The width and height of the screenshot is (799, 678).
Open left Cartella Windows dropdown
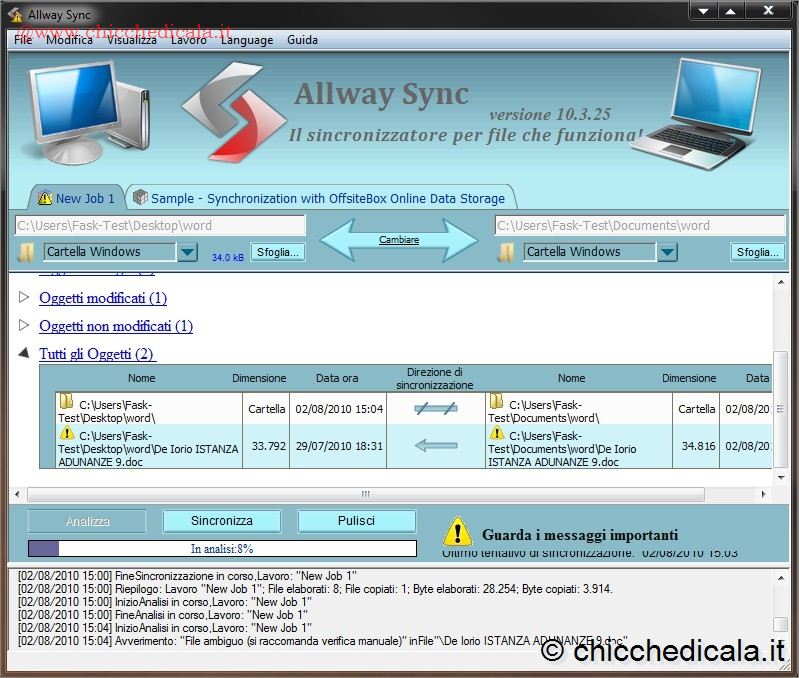click(x=187, y=252)
